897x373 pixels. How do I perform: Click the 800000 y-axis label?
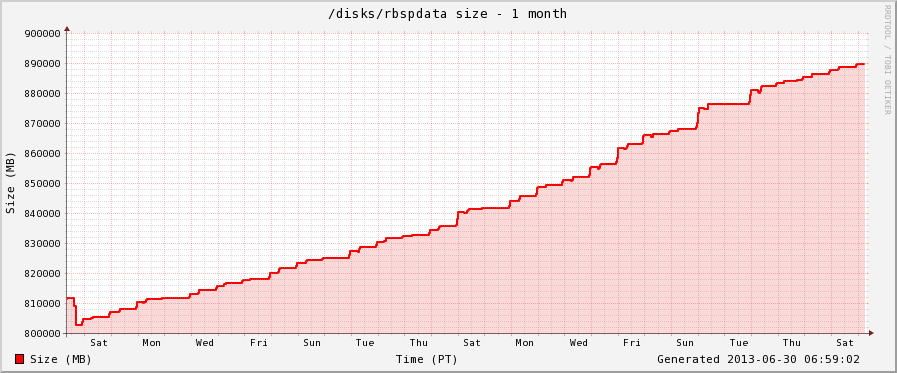click(43, 333)
